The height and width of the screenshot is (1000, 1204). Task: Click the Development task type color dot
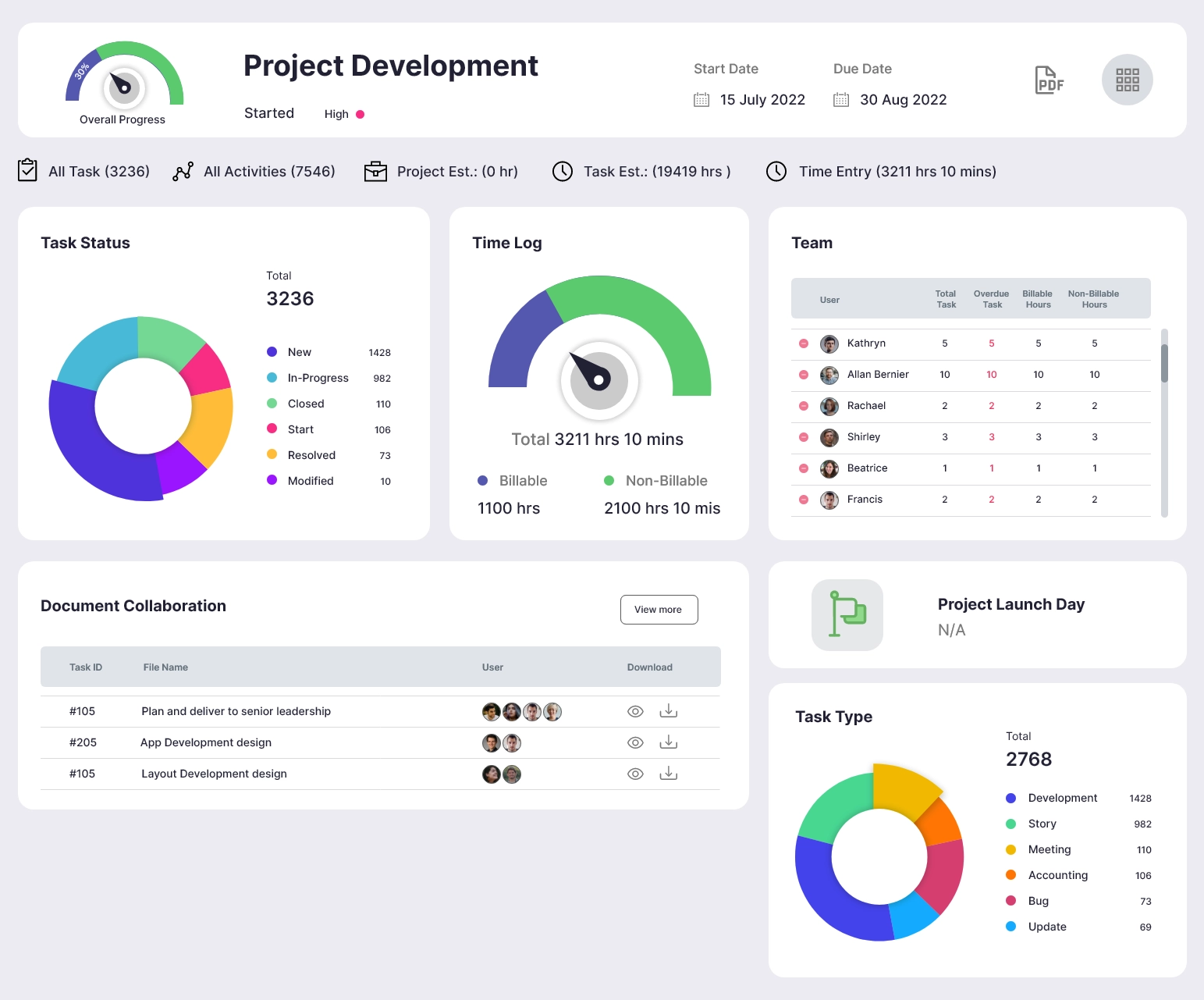(x=1010, y=798)
